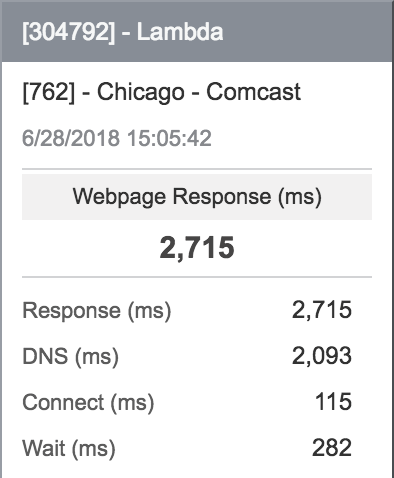Screen dimensions: 394x478
Task: Click the Comcast provider name
Action: [x=253, y=92]
